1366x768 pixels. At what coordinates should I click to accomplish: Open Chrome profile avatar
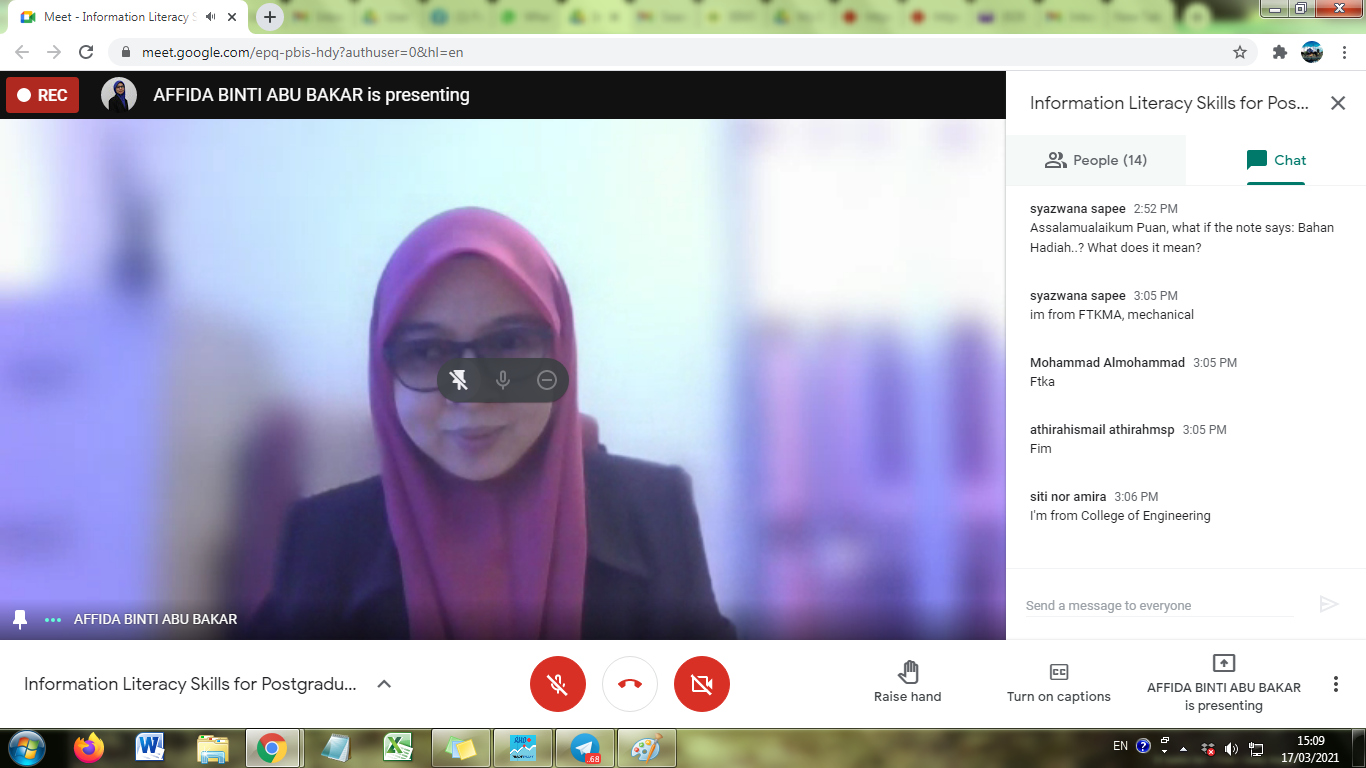(1312, 52)
